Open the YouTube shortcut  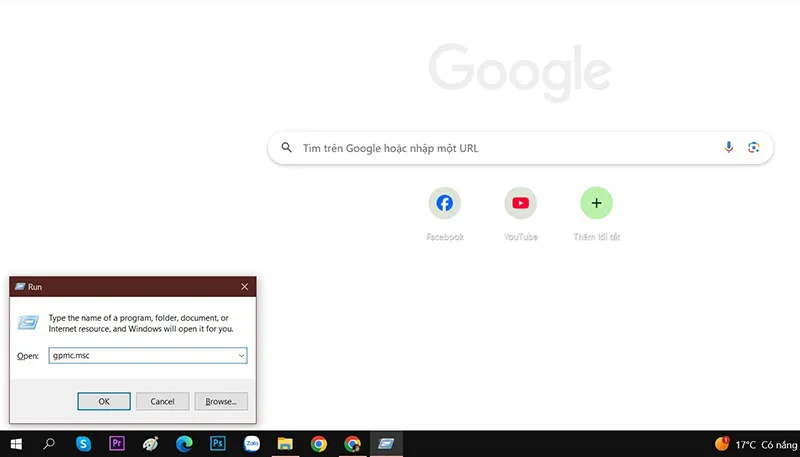(520, 203)
